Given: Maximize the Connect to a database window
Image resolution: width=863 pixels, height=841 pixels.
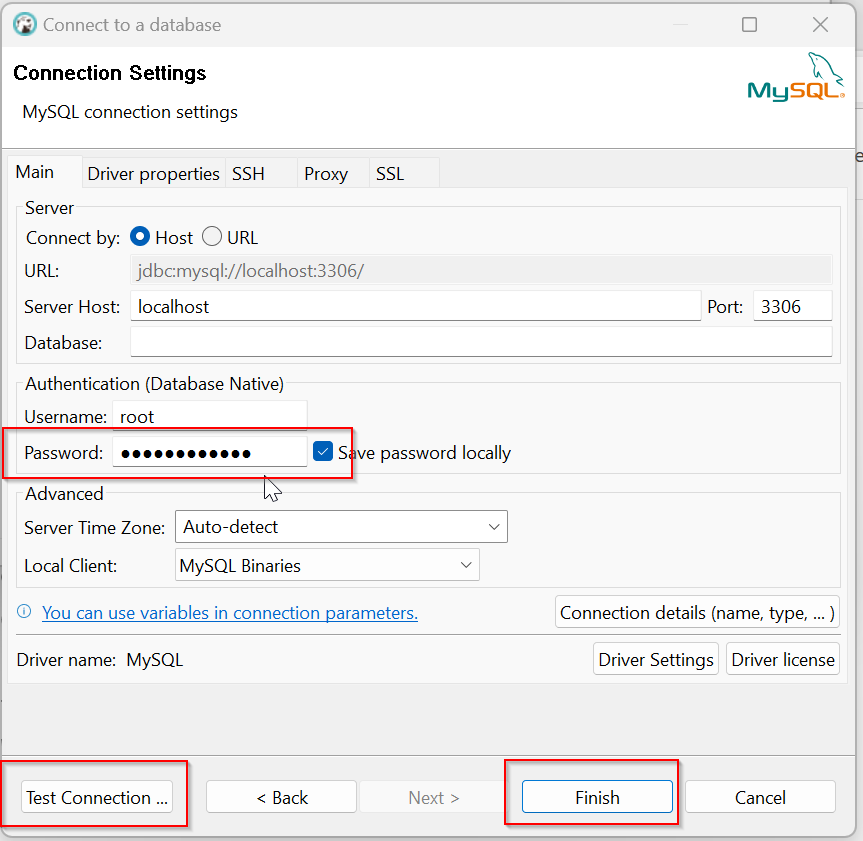Looking at the screenshot, I should (x=749, y=25).
